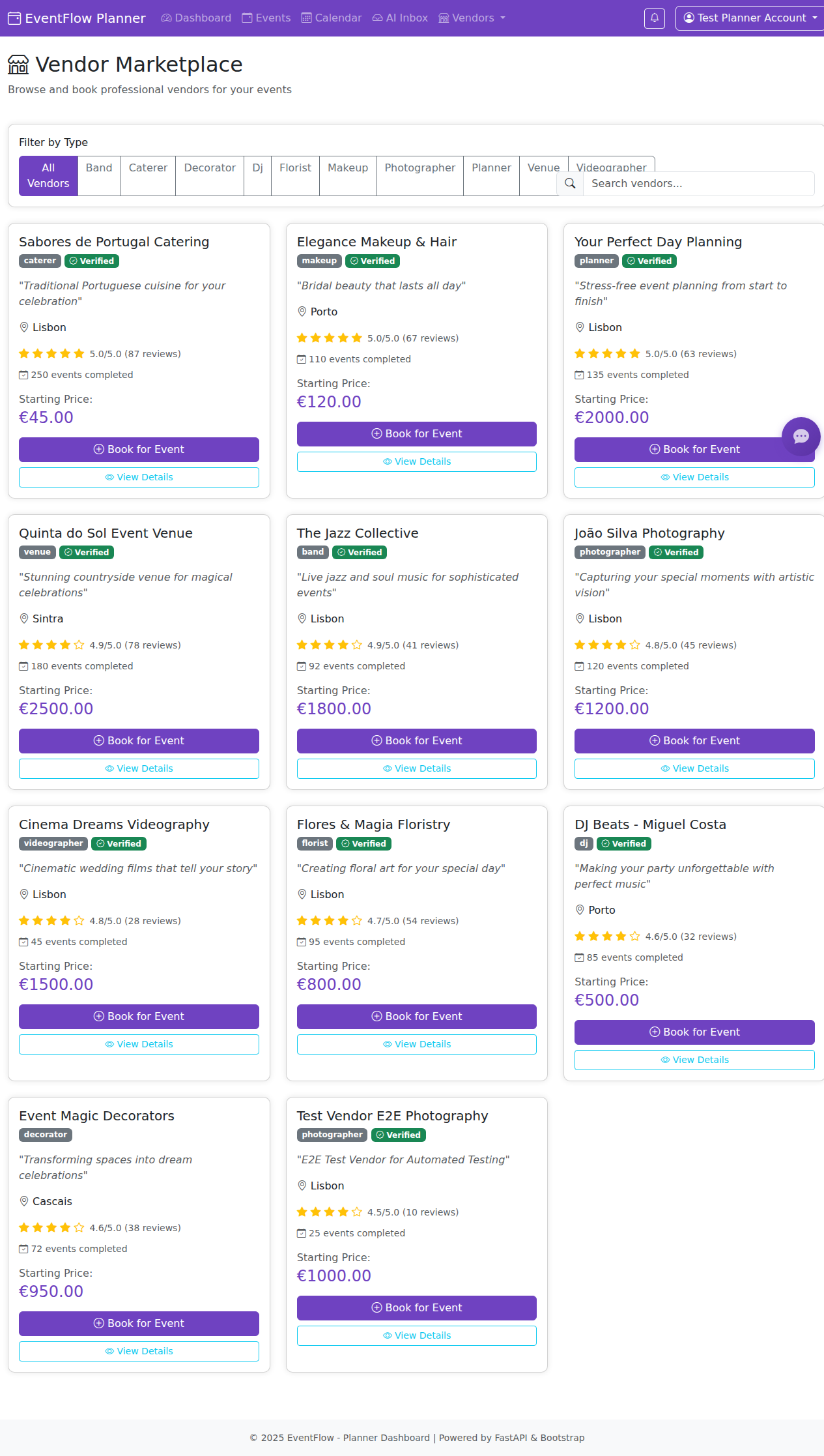Select the All Vendors filter
Screen dimensions: 824x1456
[48, 176]
